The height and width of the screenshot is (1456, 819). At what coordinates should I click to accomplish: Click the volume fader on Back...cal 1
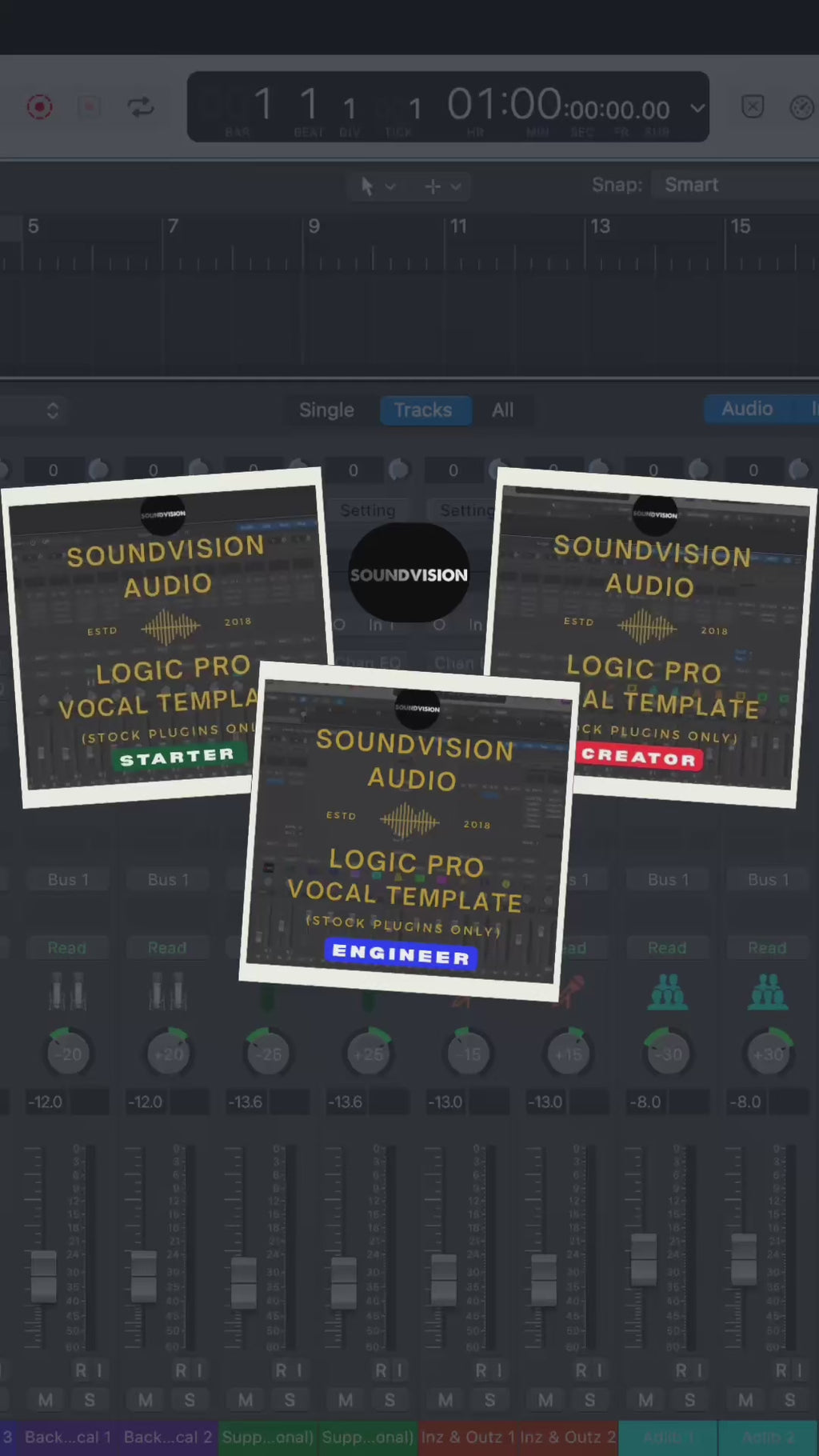pos(43,1276)
